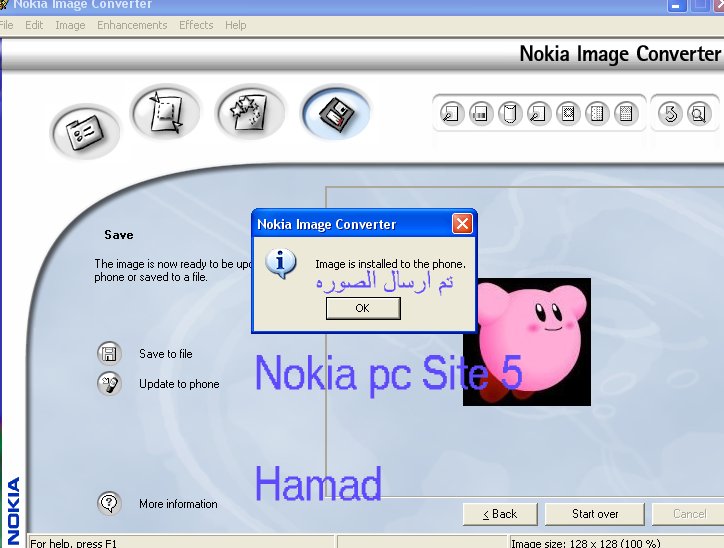Click the half-dotted page toolbar icon
The height and width of the screenshot is (548, 724).
(x=597, y=113)
